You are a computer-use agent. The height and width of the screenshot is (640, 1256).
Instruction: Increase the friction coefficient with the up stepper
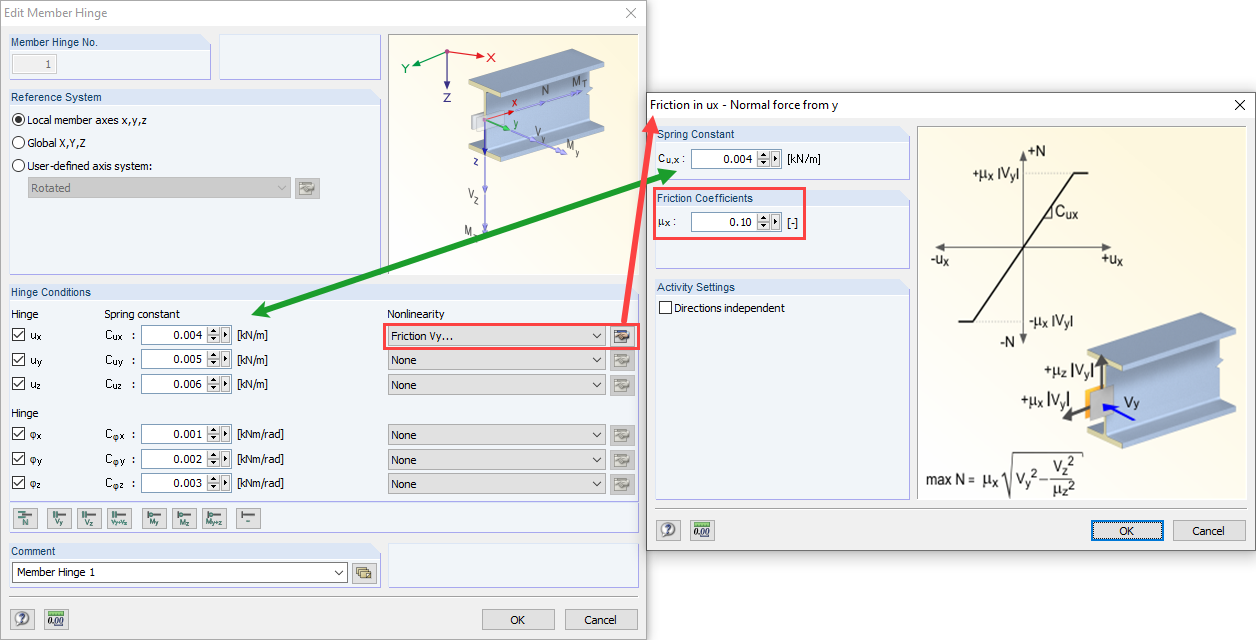762,216
